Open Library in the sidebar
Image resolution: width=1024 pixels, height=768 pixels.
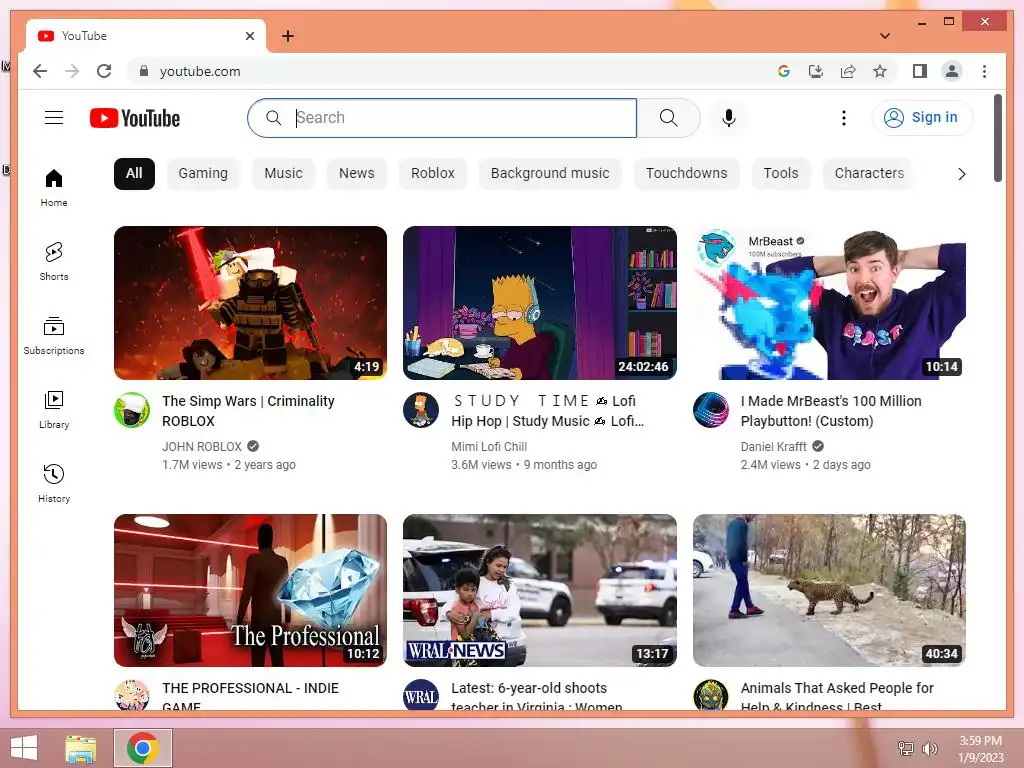[54, 409]
